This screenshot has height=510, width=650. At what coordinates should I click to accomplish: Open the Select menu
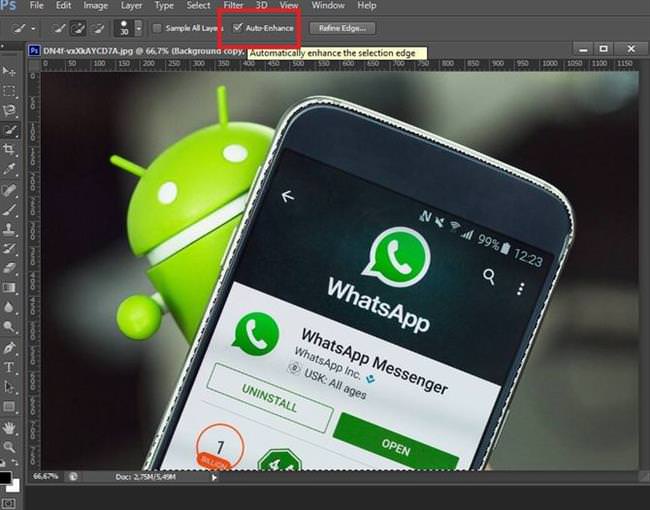[x=198, y=5]
